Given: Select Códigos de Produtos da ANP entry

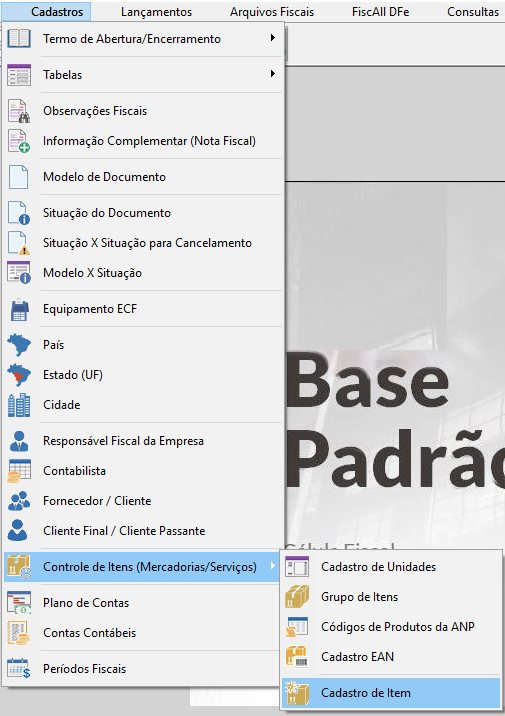Looking at the screenshot, I should click(391, 627).
